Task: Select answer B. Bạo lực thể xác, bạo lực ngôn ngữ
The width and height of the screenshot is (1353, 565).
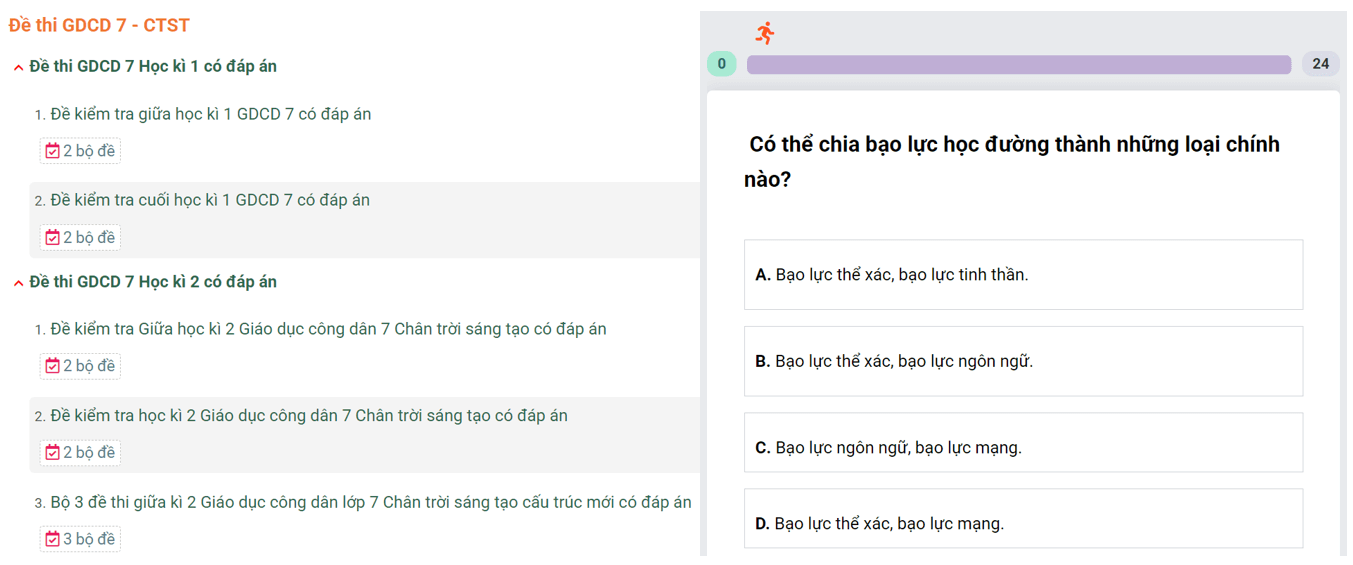Action: pyautogui.click(x=1022, y=361)
